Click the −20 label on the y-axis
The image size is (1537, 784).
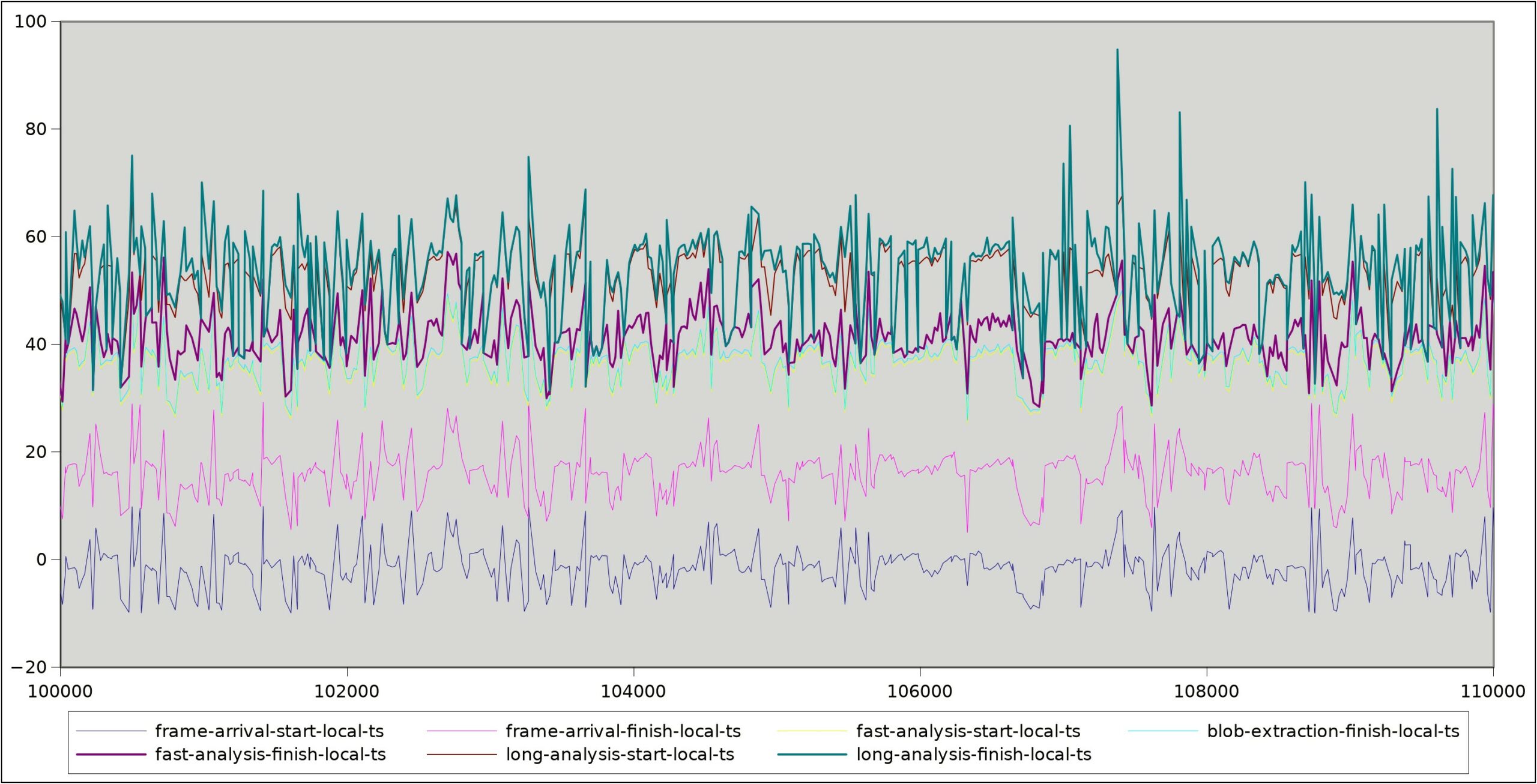[x=29, y=667]
